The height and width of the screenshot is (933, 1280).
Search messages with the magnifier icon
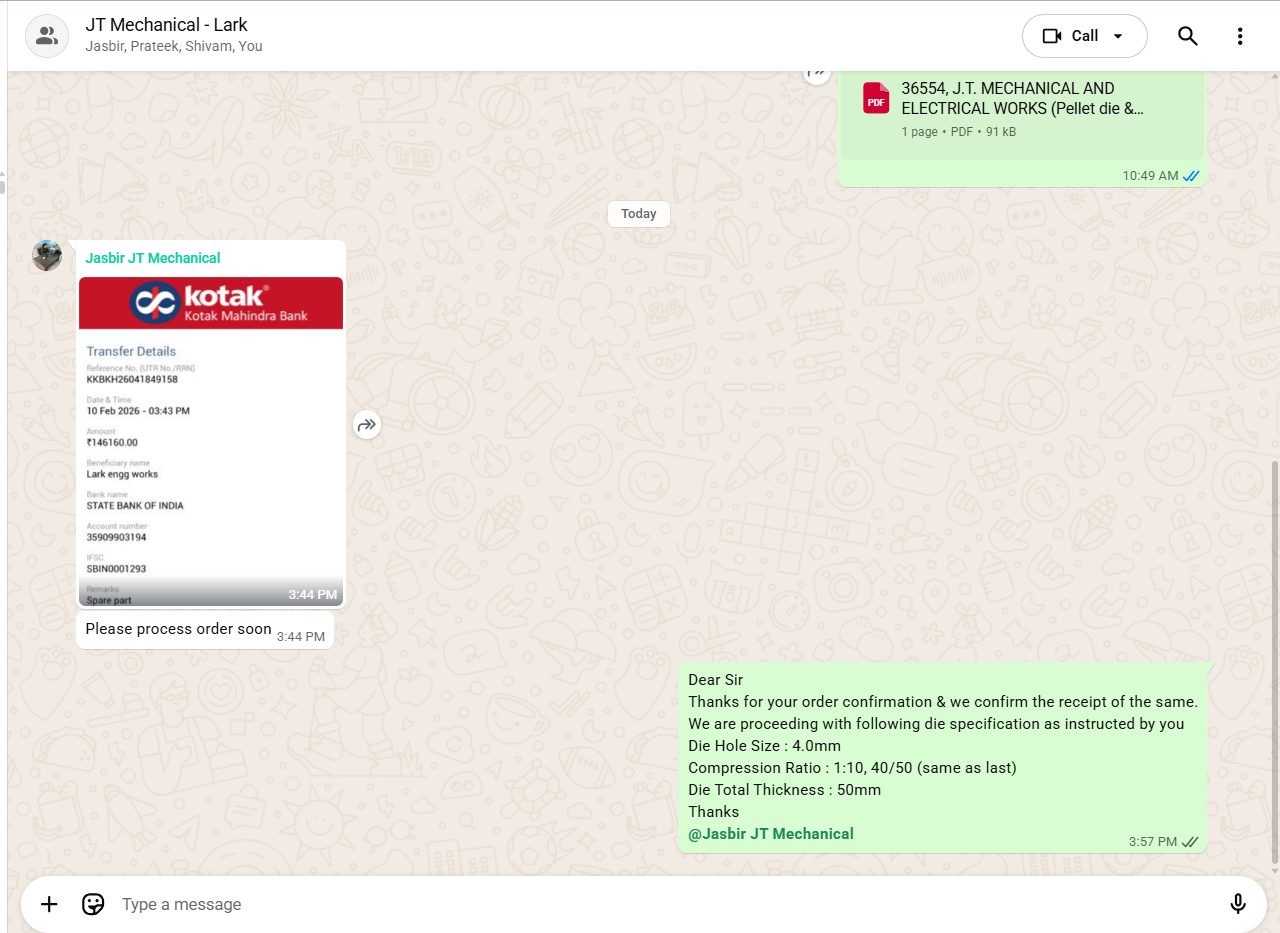[x=1187, y=36]
